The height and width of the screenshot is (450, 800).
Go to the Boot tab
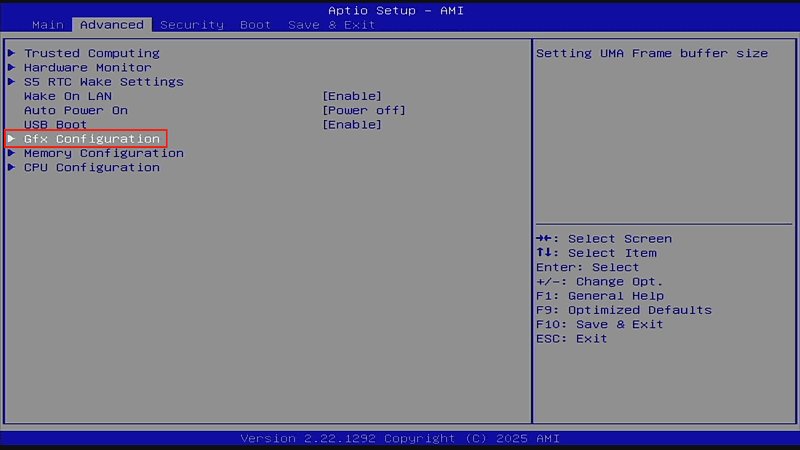pos(255,24)
